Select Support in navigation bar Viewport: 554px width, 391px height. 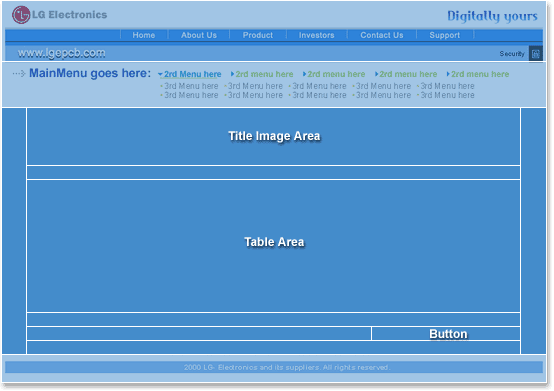(445, 35)
